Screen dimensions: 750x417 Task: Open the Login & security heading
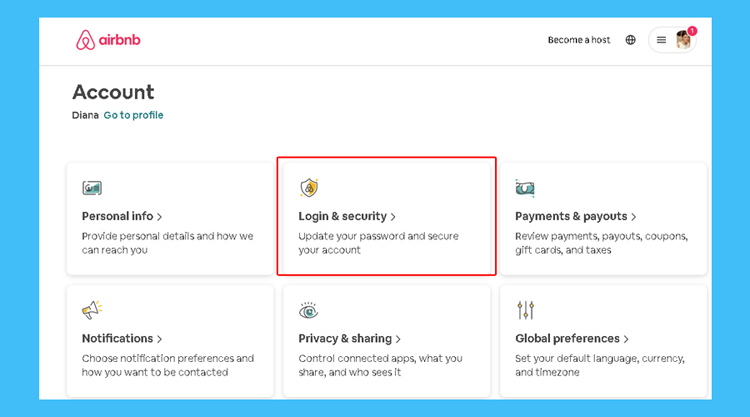[x=342, y=216]
